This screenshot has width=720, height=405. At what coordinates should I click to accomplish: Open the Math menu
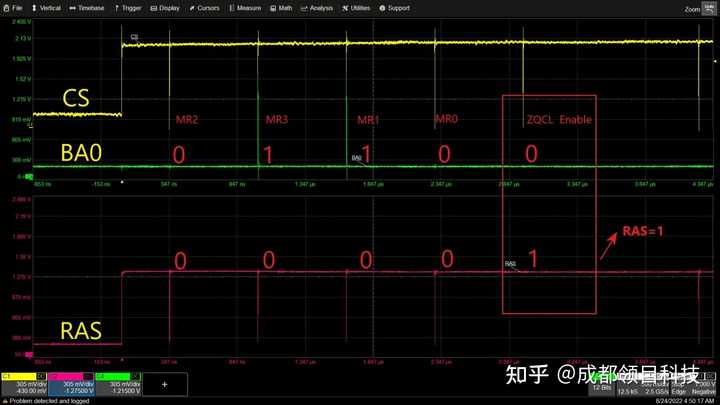(281, 8)
